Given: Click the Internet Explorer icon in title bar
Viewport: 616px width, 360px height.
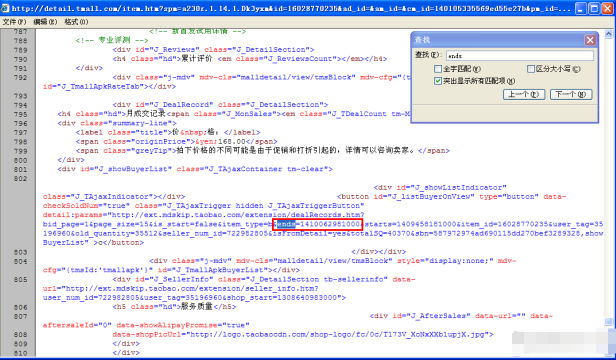Looking at the screenshot, I should tap(5, 8).
